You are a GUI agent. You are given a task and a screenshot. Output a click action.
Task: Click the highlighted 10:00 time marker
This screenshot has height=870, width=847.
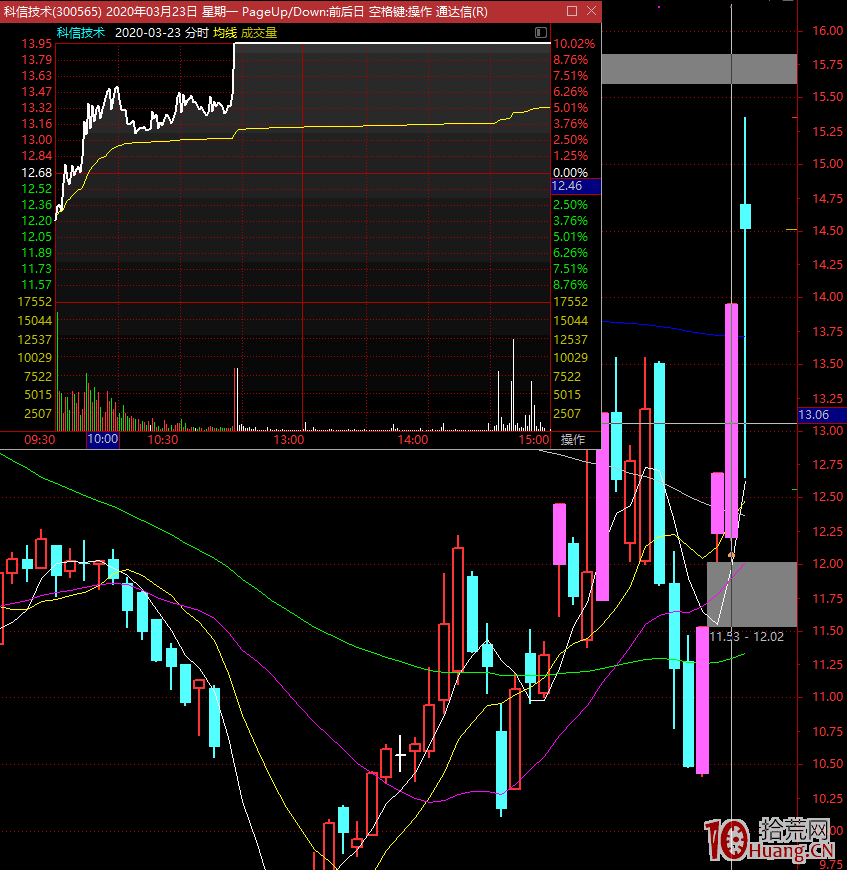click(103, 439)
